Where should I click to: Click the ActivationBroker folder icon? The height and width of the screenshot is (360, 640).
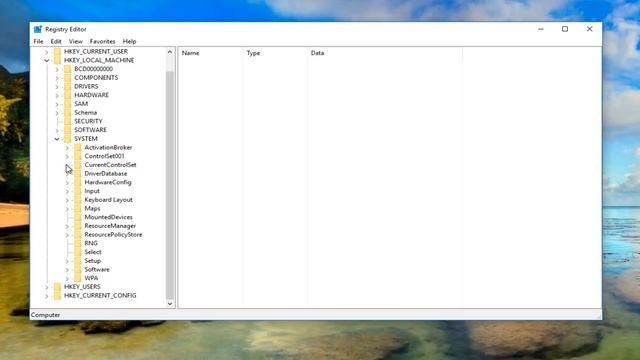click(78, 147)
